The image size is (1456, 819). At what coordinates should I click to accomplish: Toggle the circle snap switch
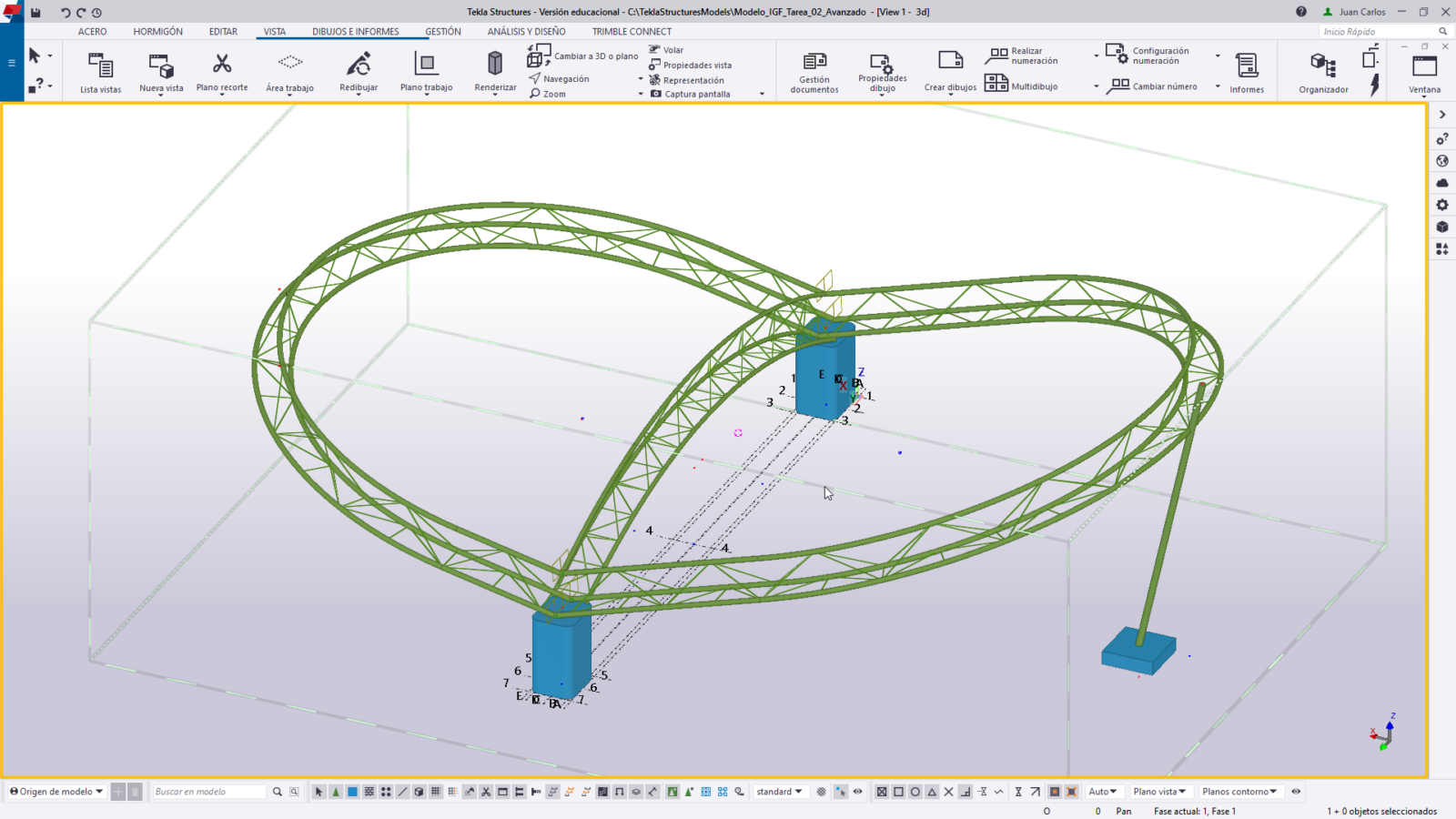(x=915, y=792)
